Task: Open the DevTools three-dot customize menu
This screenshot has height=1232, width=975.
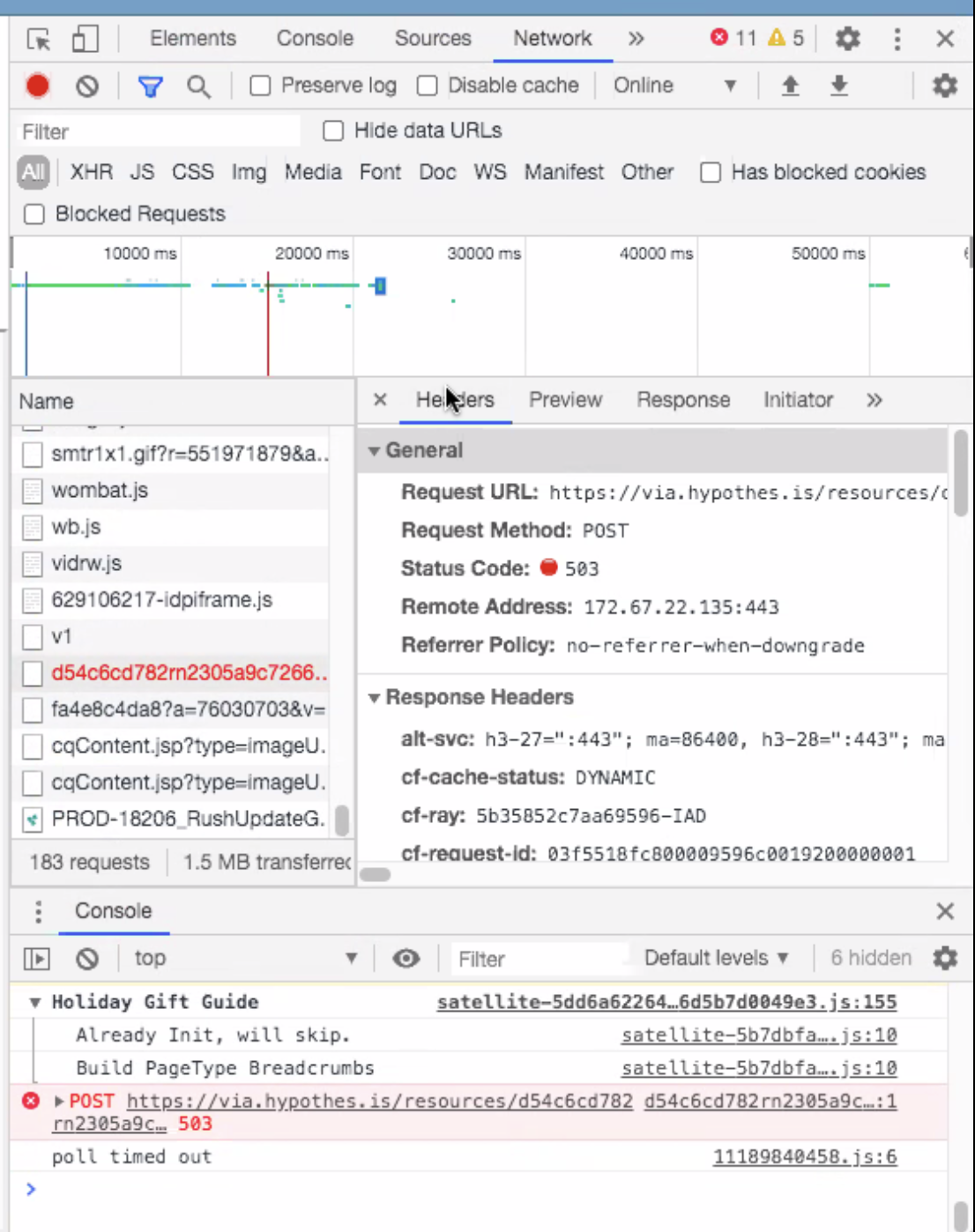Action: coord(897,39)
